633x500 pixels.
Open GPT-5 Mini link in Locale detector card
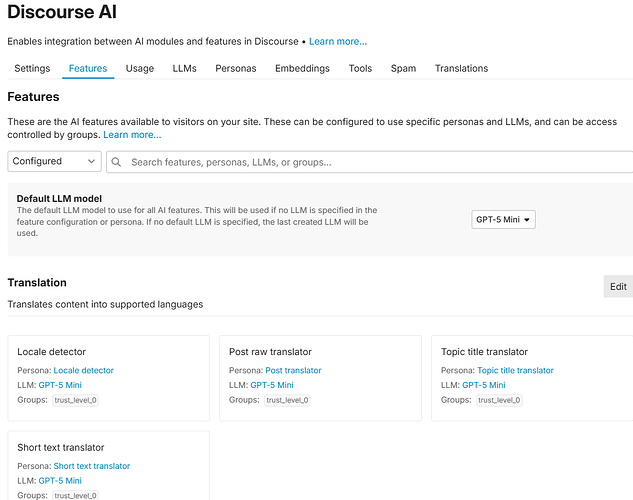60,385
